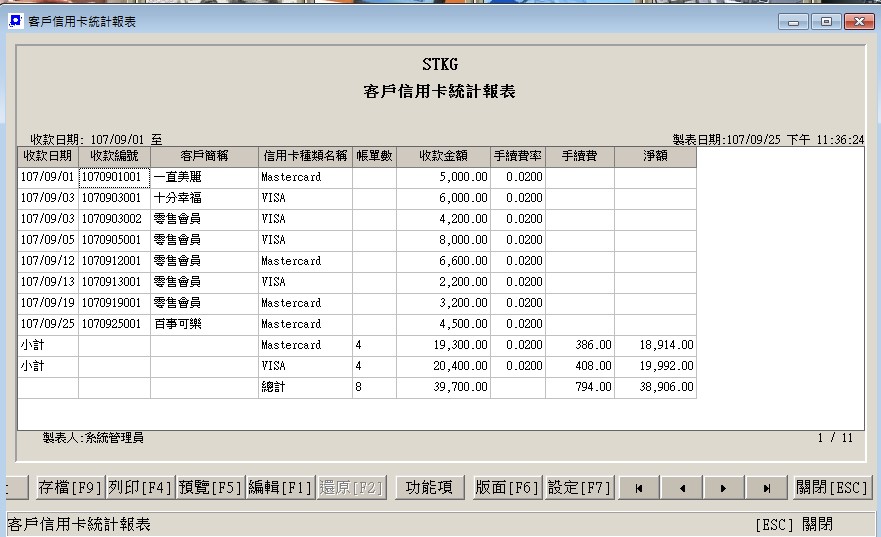This screenshot has width=881, height=537.
Task: Click the 8,000.00 amount cell
Action: (x=443, y=240)
